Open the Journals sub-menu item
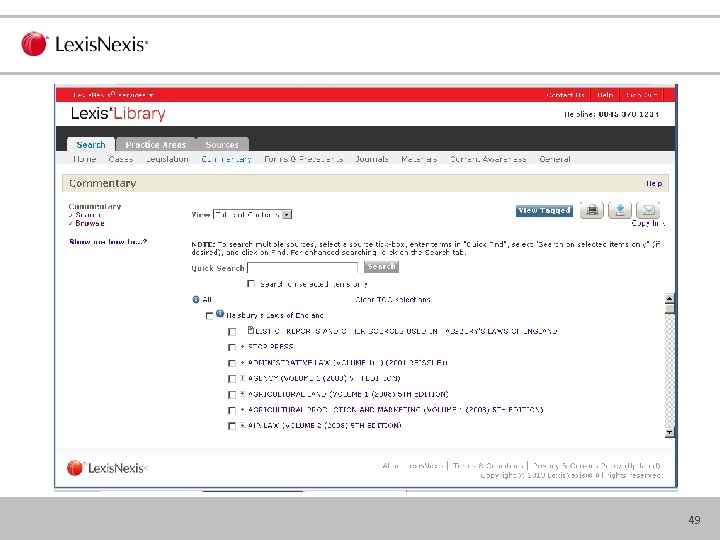720x540 pixels. pyautogui.click(x=372, y=159)
